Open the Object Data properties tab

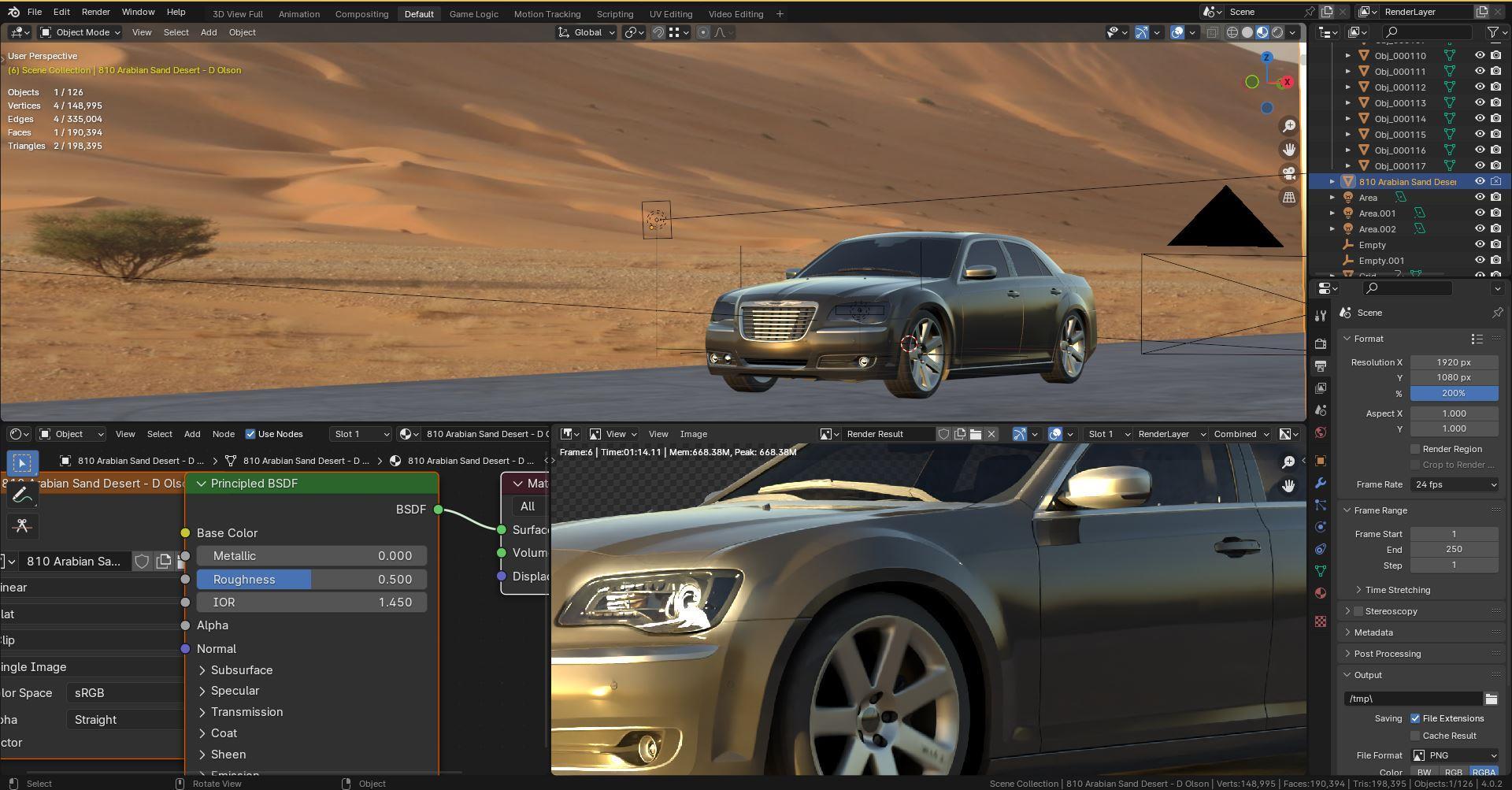1321,571
